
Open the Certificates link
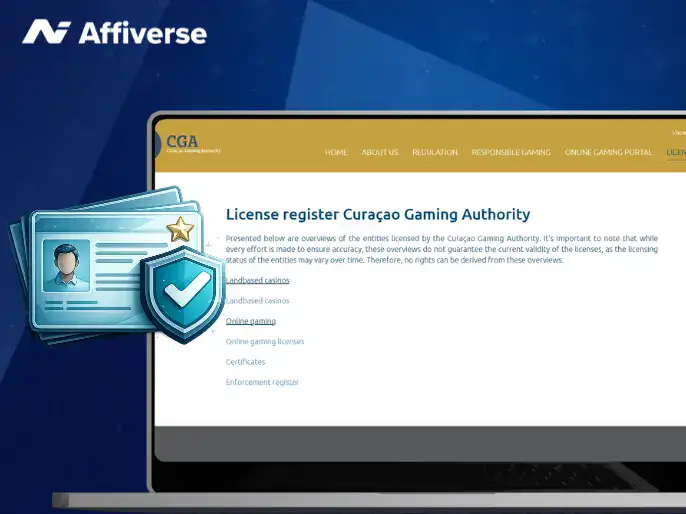point(245,362)
